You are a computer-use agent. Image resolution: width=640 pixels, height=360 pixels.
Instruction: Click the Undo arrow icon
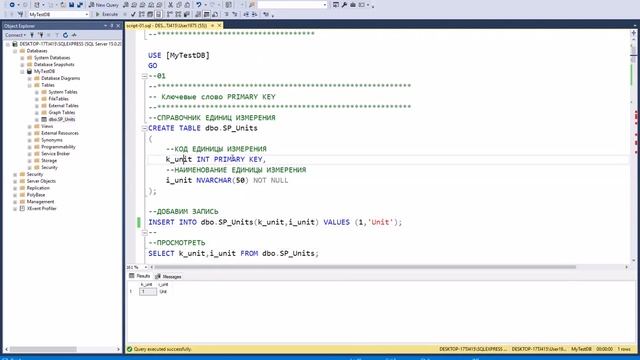(x=198, y=5)
